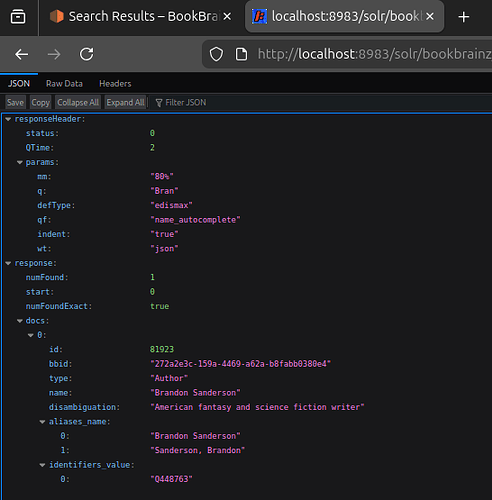Click Expand All button

click(x=125, y=102)
